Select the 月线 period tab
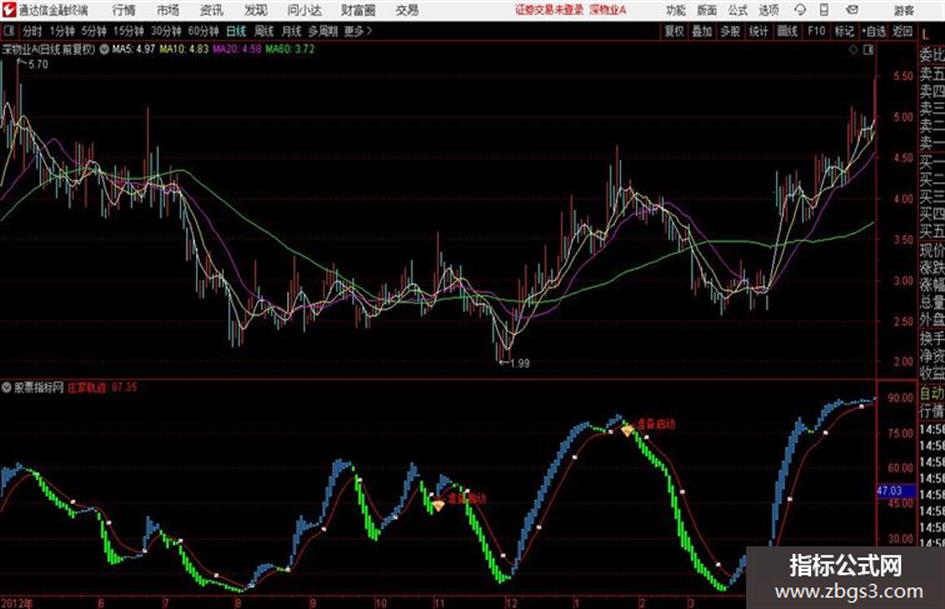 point(292,31)
